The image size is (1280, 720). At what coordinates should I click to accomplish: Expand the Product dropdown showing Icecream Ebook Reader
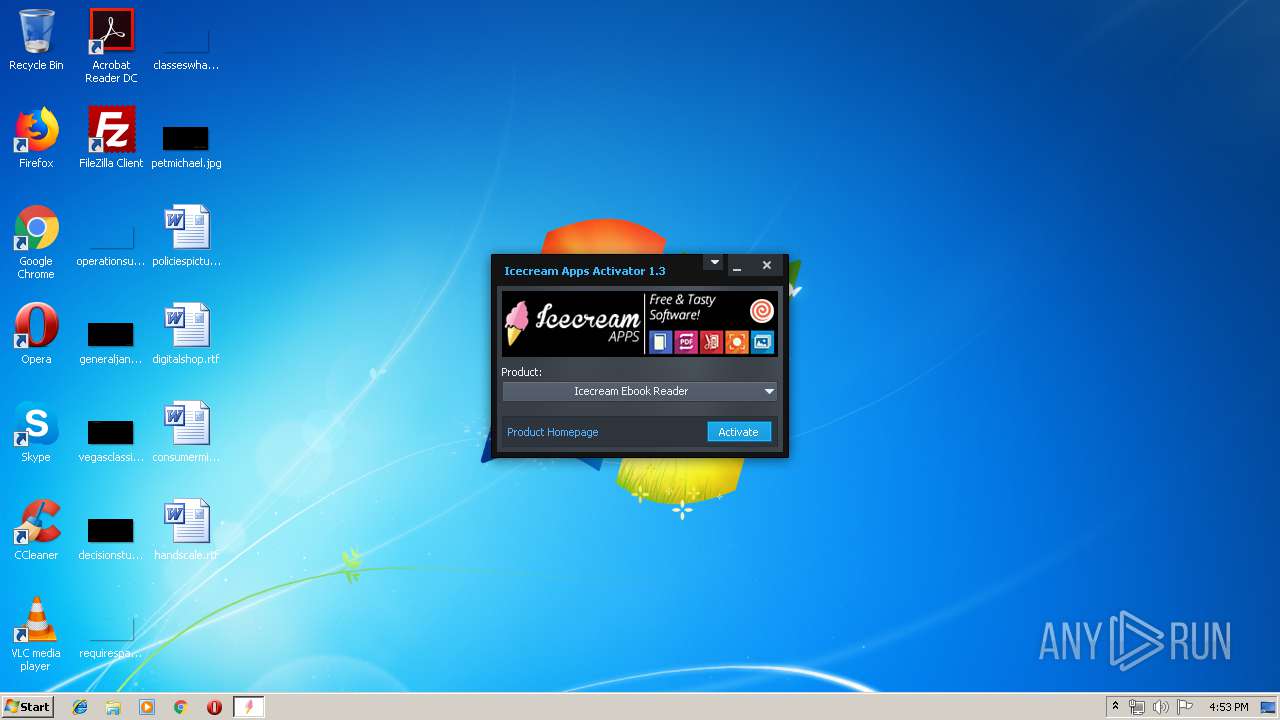(639, 391)
